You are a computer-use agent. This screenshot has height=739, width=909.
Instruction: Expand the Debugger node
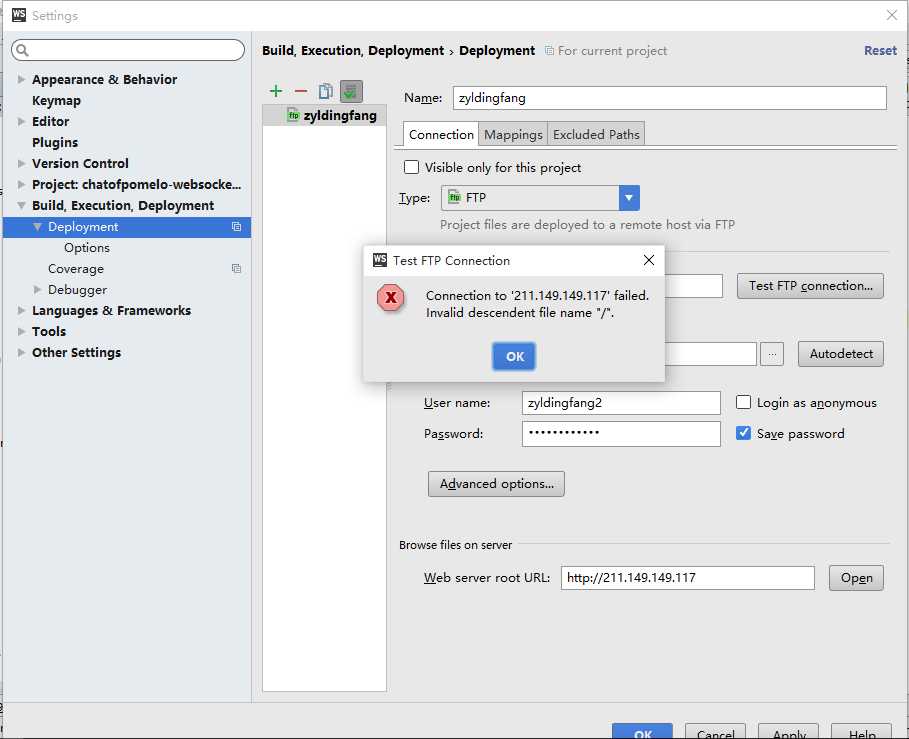38,289
